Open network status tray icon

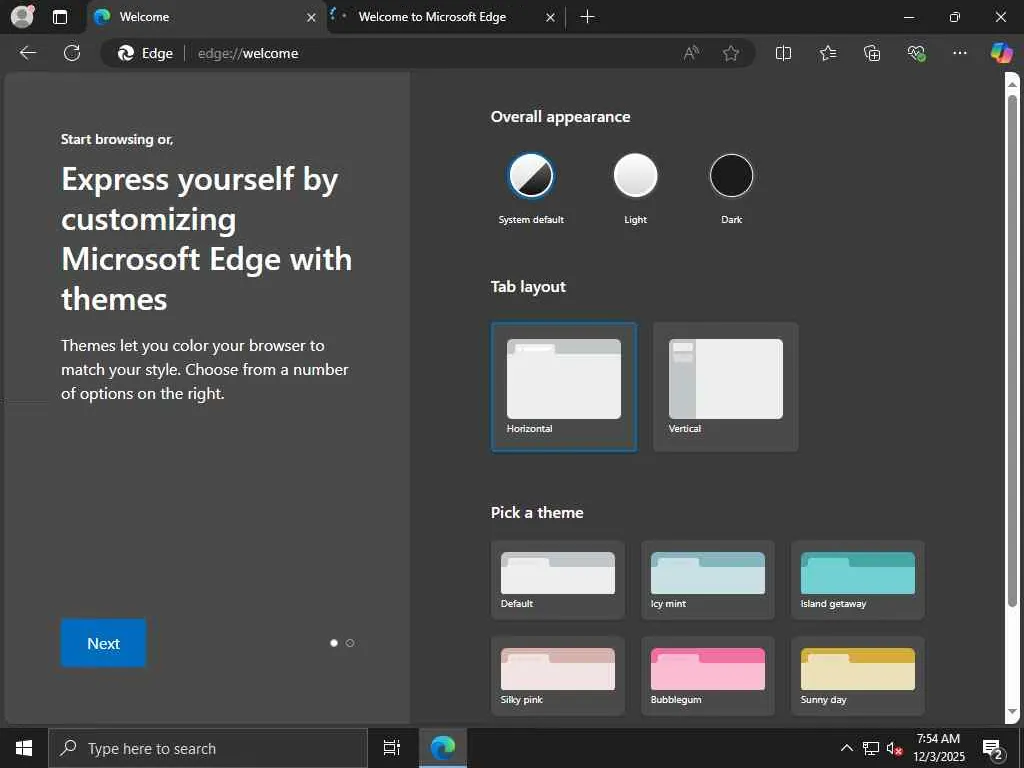(871, 748)
